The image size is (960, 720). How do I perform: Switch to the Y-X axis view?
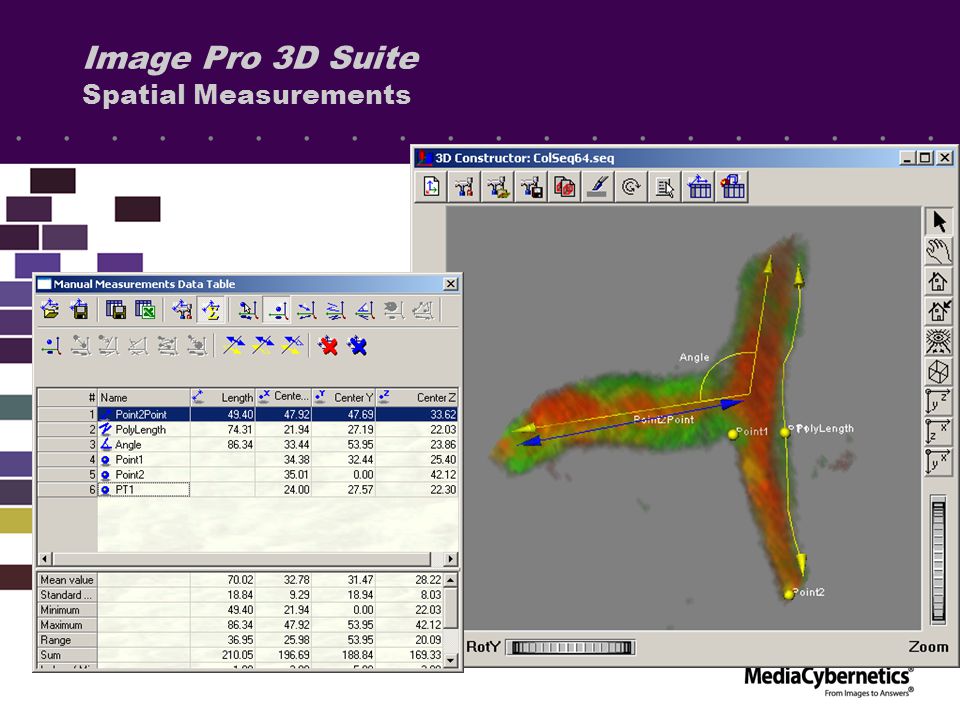pyautogui.click(x=938, y=461)
